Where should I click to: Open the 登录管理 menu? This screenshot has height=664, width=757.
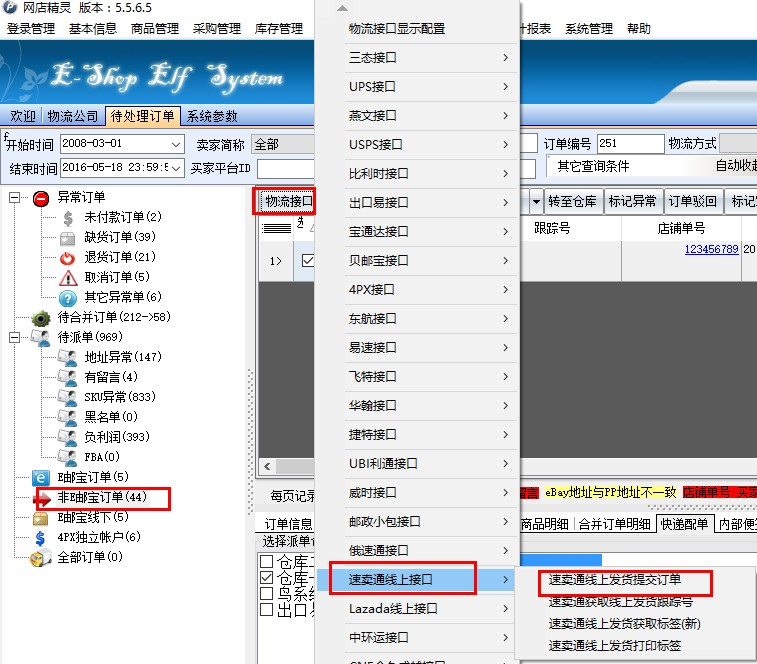coord(31,29)
